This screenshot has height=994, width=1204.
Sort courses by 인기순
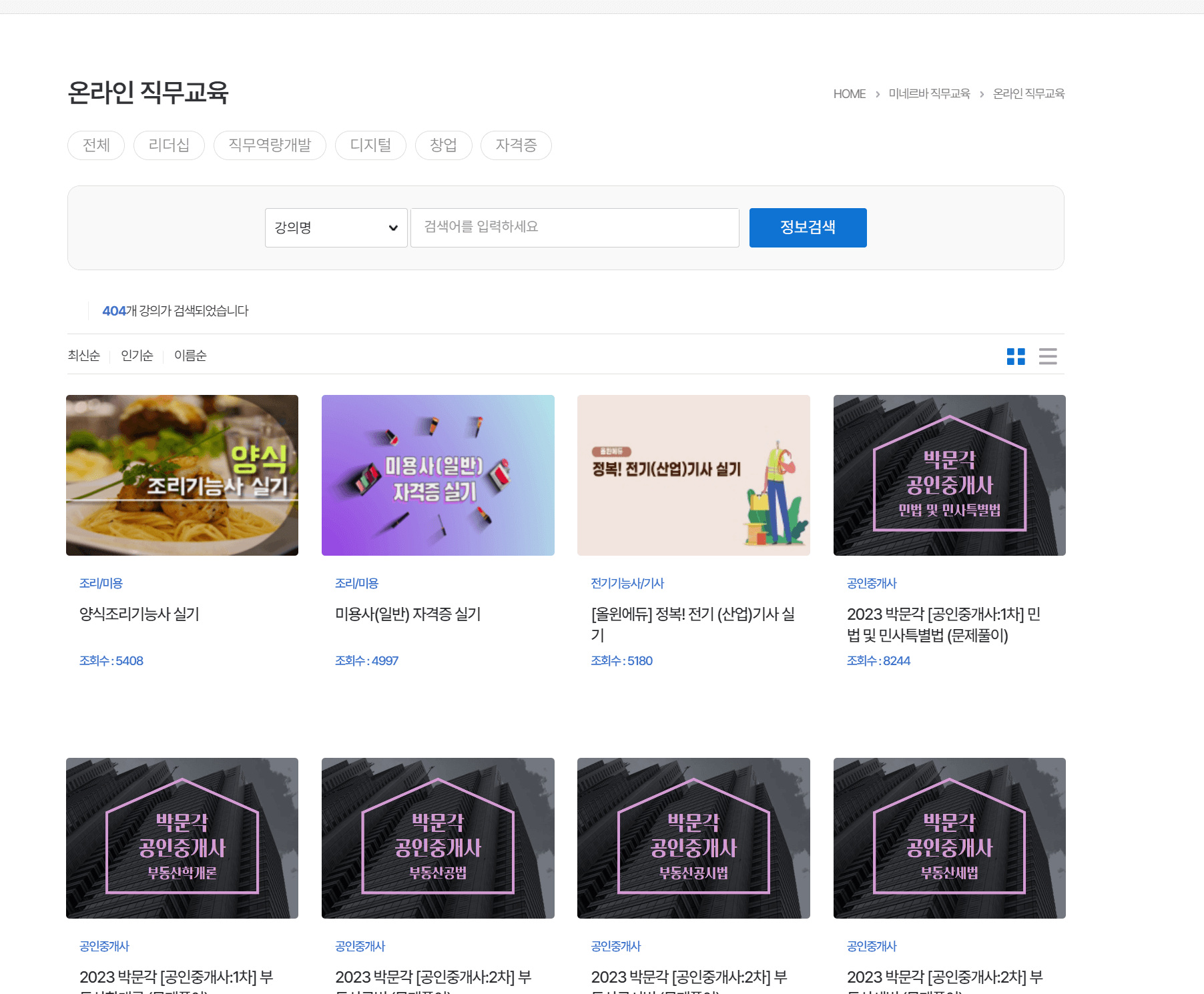[137, 356]
